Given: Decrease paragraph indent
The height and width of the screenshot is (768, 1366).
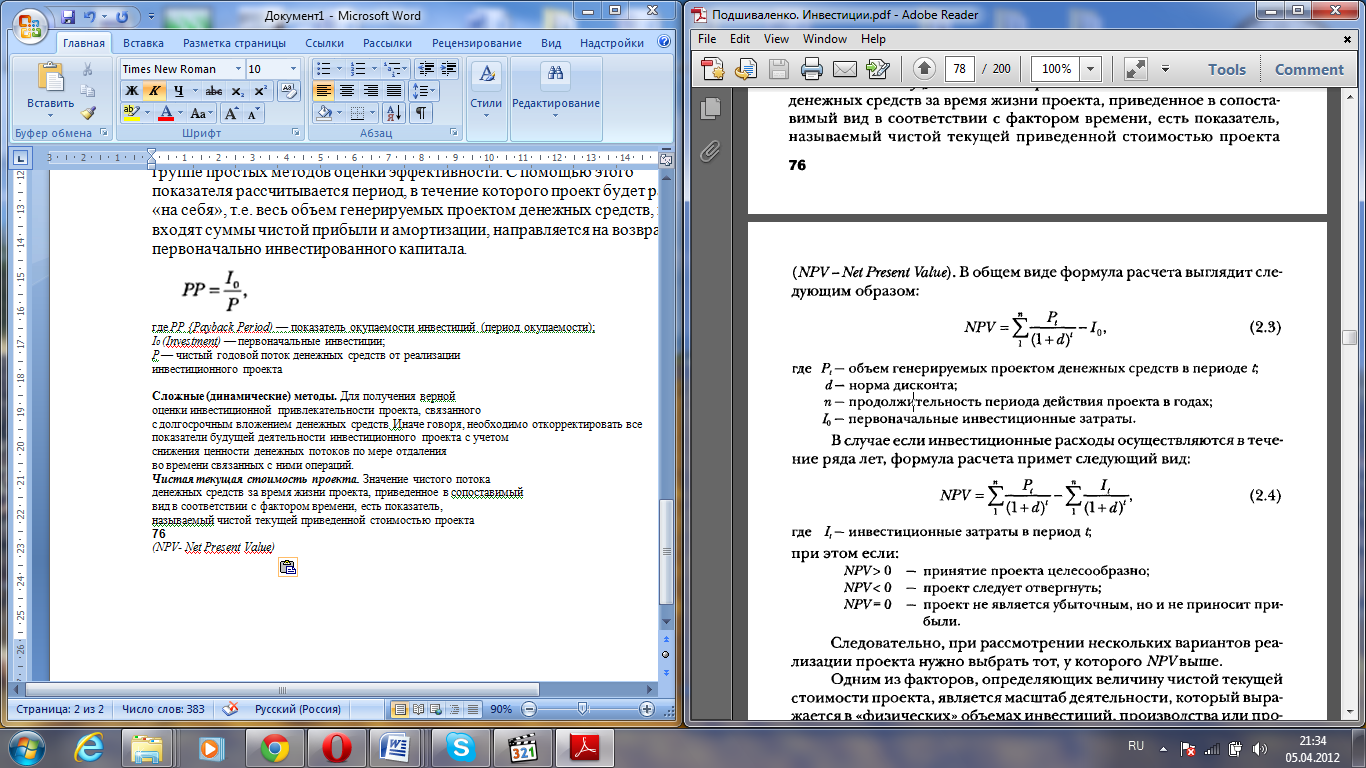Looking at the screenshot, I should [425, 69].
